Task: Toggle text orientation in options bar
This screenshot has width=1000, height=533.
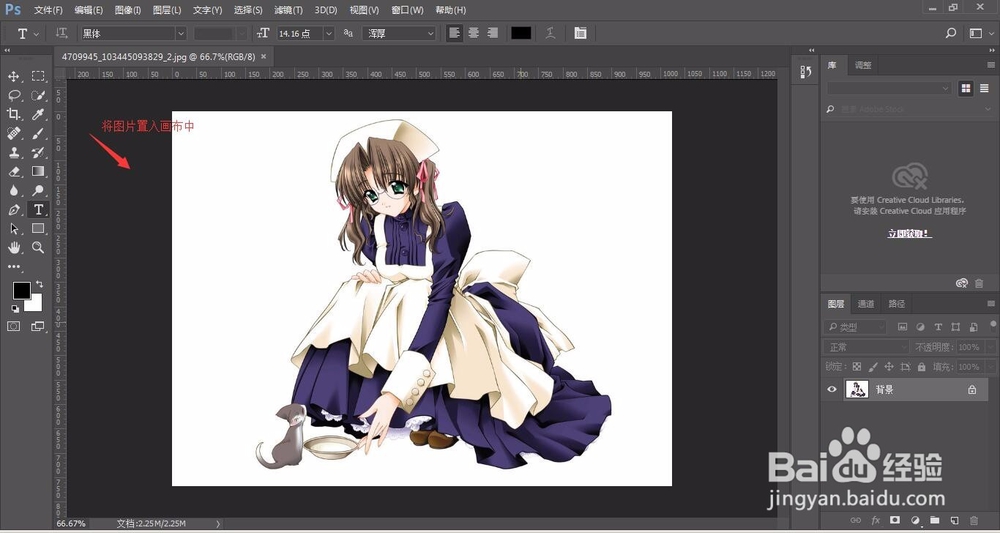Action: (61, 33)
